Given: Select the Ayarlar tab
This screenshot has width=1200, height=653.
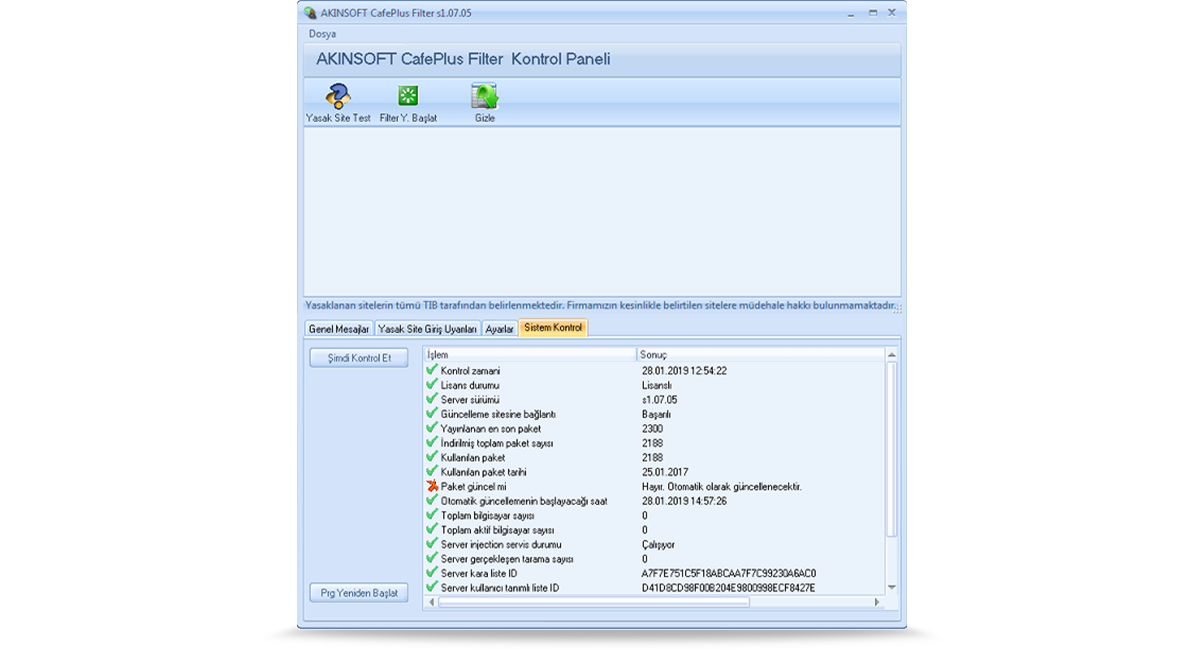Looking at the screenshot, I should pos(499,329).
